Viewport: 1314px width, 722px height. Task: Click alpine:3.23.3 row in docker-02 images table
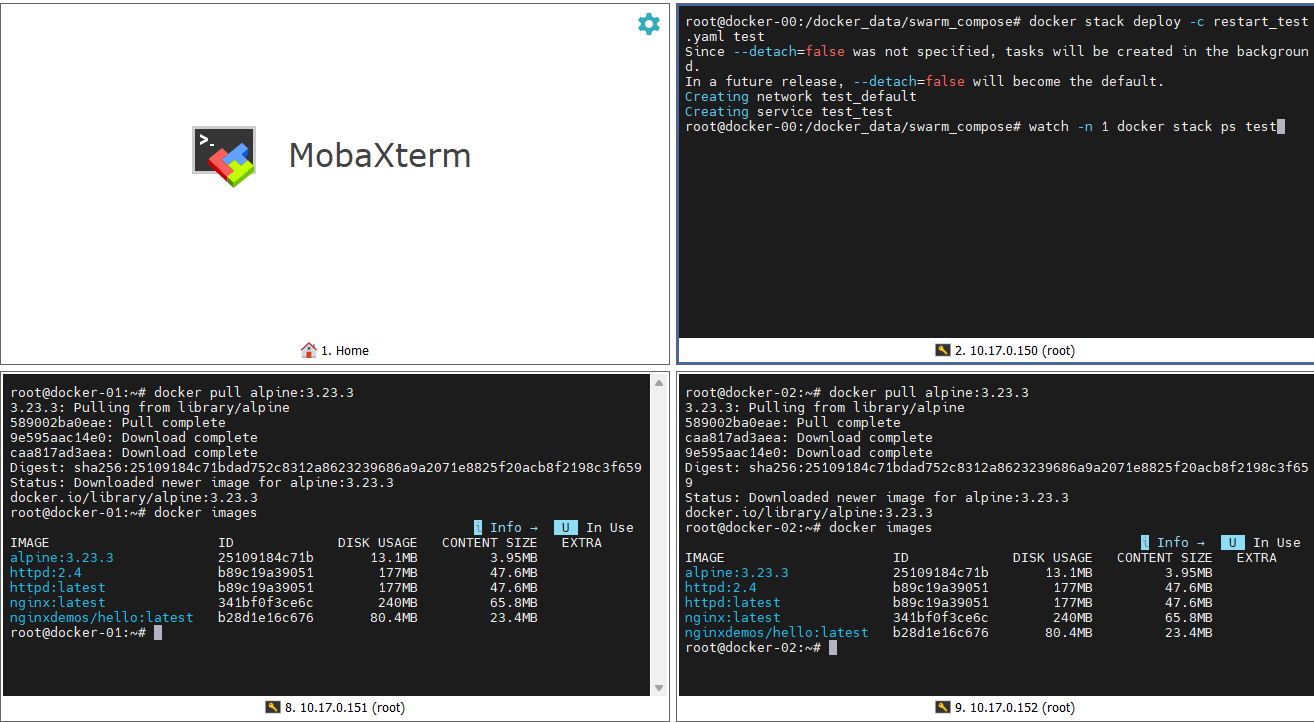point(949,573)
